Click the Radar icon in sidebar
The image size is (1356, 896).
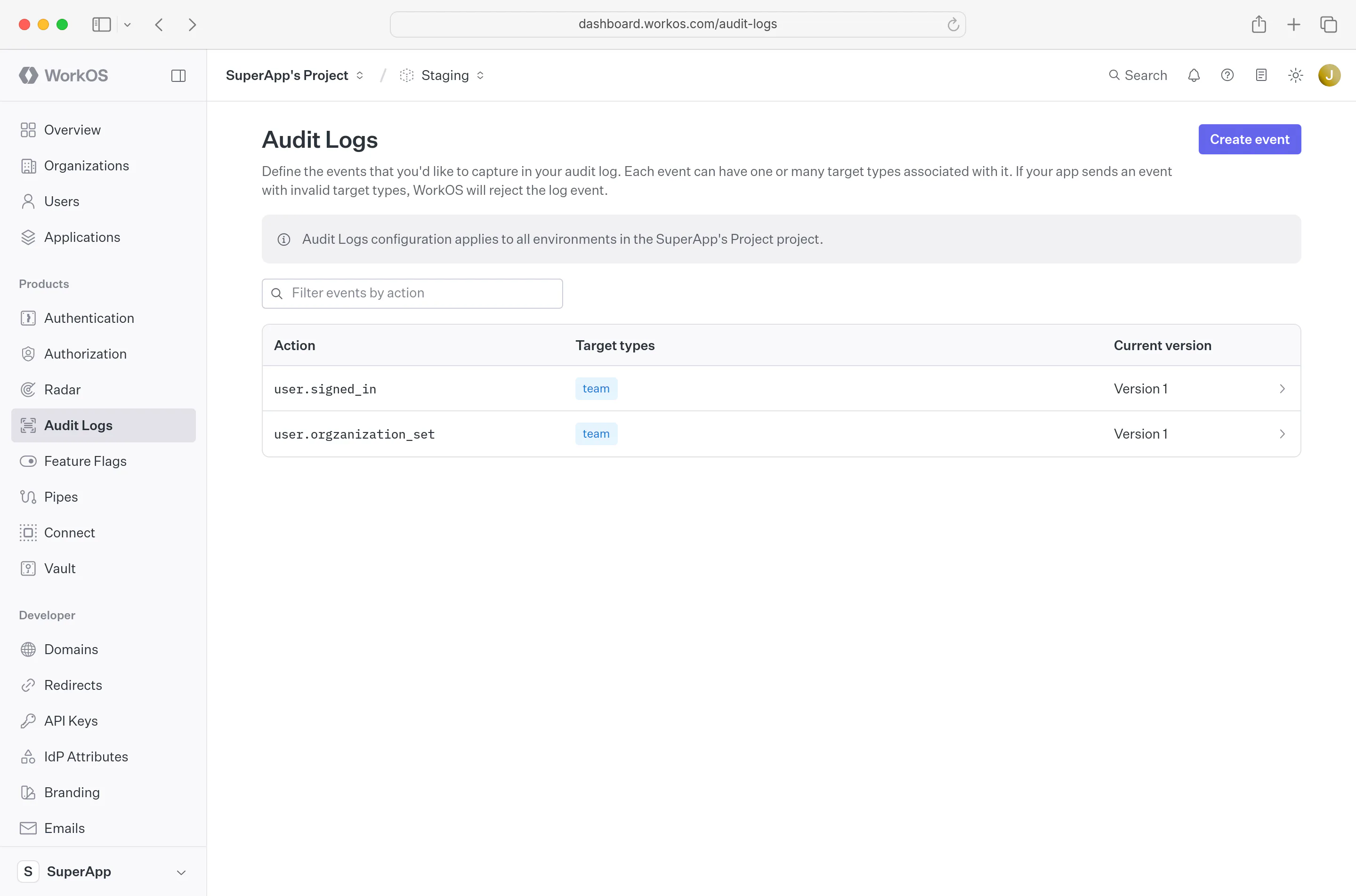pyautogui.click(x=28, y=390)
